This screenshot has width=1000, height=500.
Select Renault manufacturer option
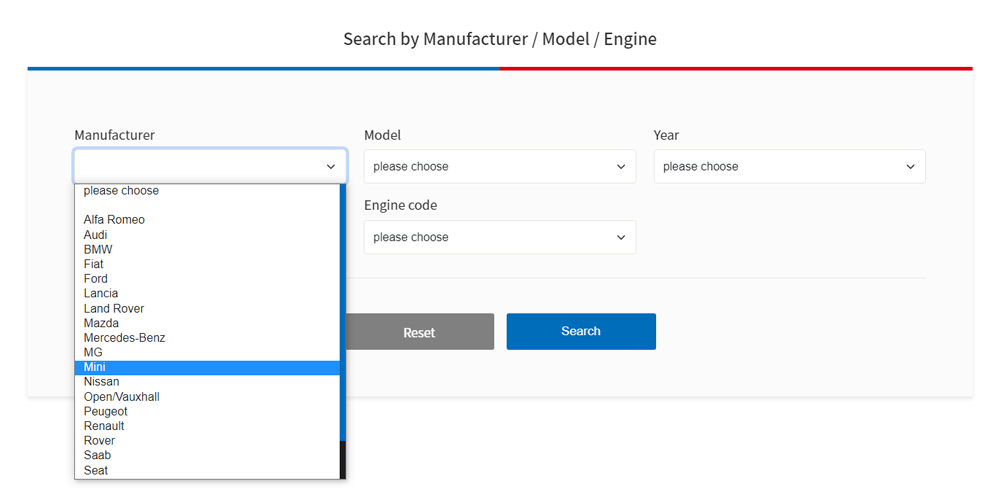[x=207, y=426]
